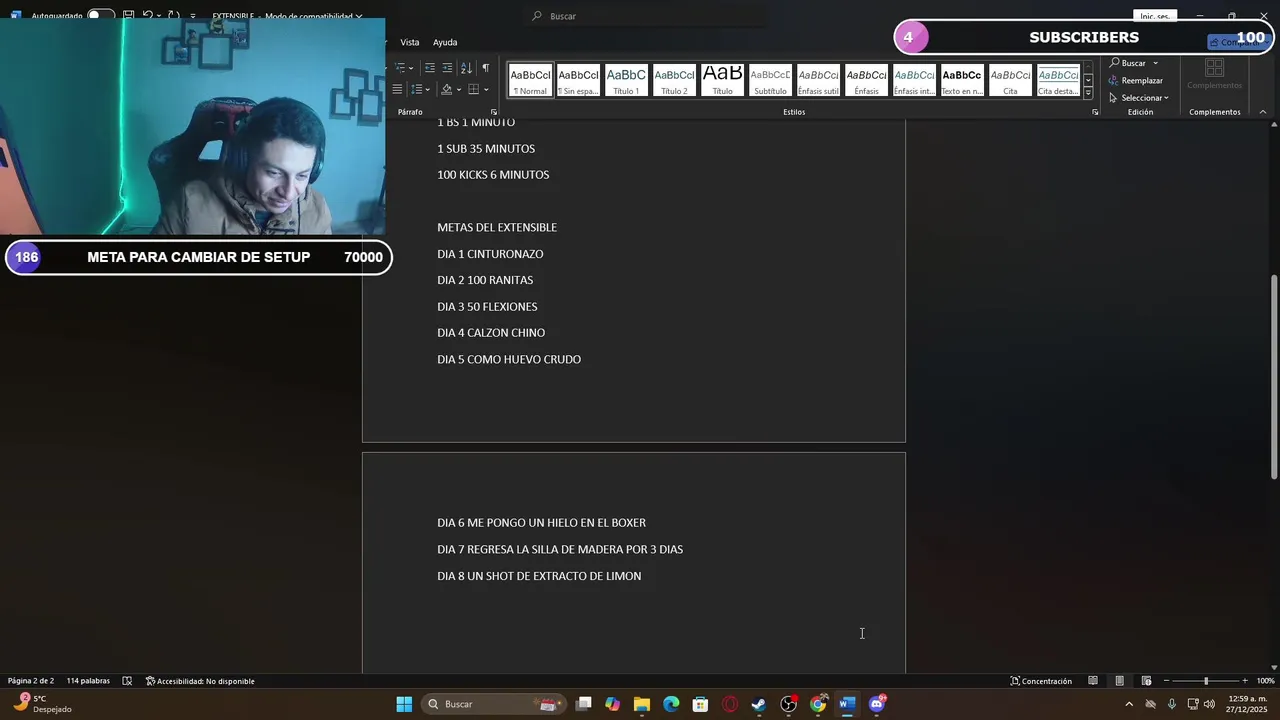This screenshot has height=720, width=1280.
Task: Open the Buscar dropdown arrow in Edición
Action: point(1155,63)
